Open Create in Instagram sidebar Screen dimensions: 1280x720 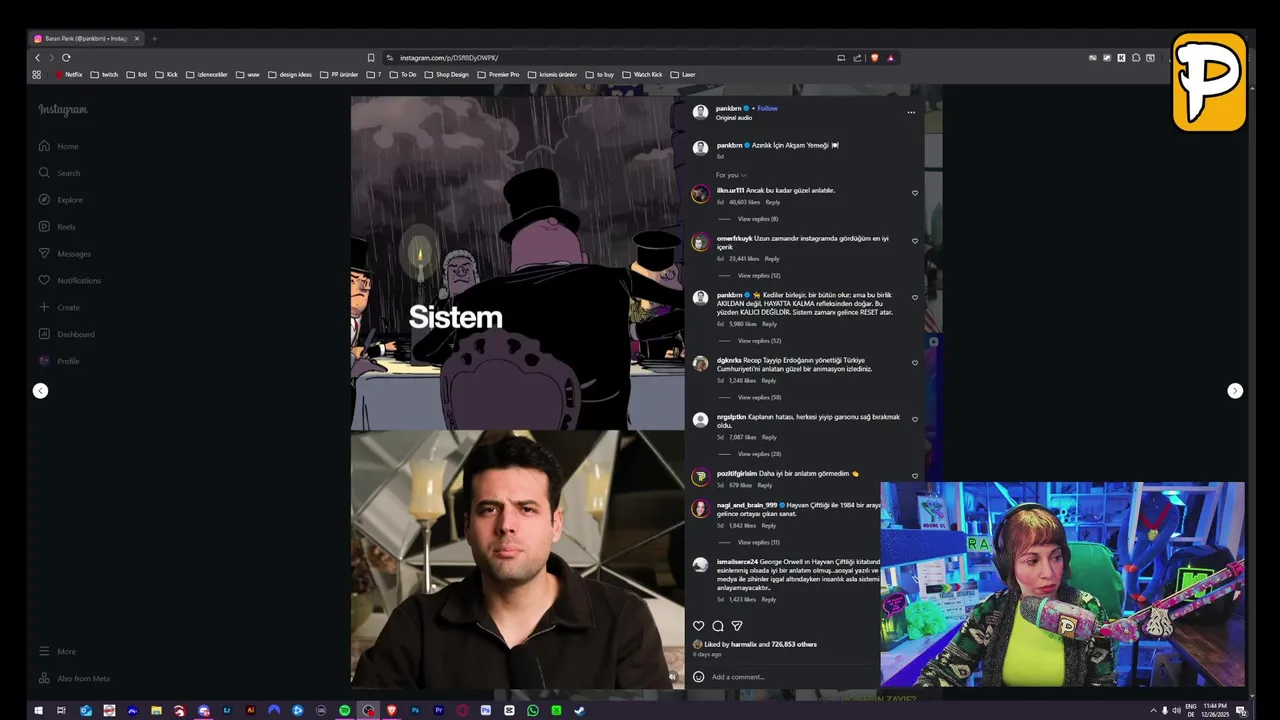[x=59, y=307]
